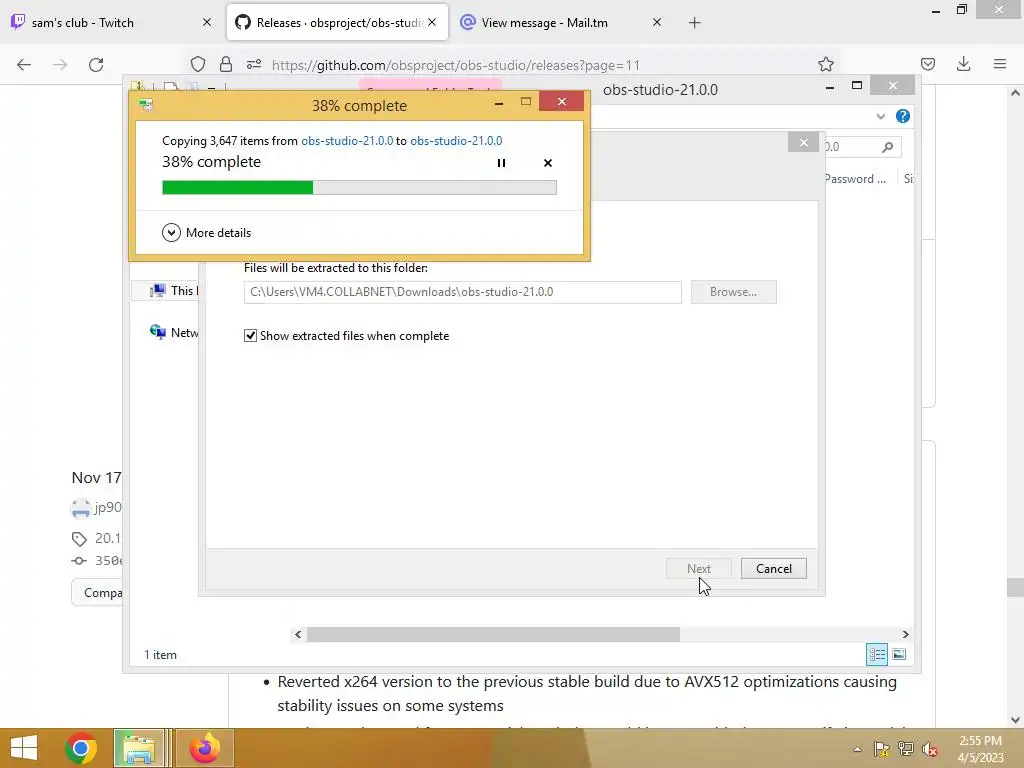Viewport: 1024px width, 768px height.
Task: Close the inner extract wizard X button
Action: pyautogui.click(x=803, y=142)
